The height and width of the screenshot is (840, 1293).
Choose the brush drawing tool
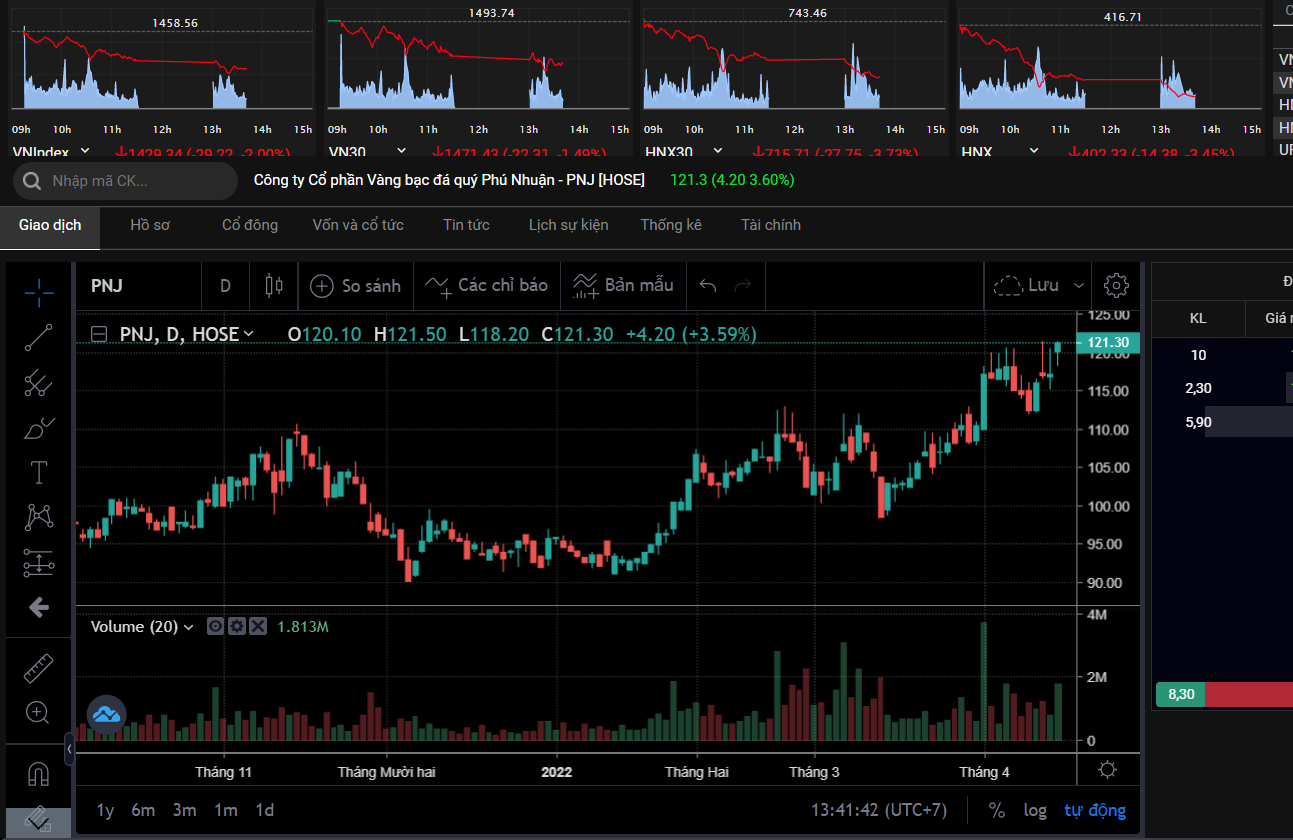pos(39,428)
